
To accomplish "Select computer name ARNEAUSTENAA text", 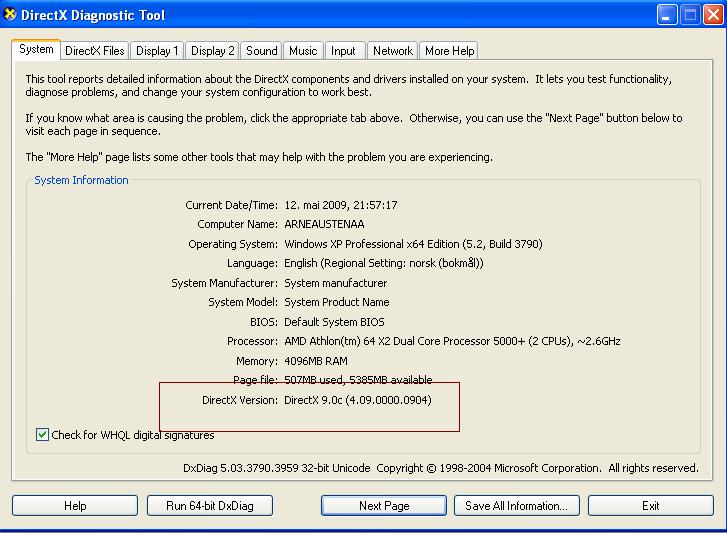I will pos(324,224).
